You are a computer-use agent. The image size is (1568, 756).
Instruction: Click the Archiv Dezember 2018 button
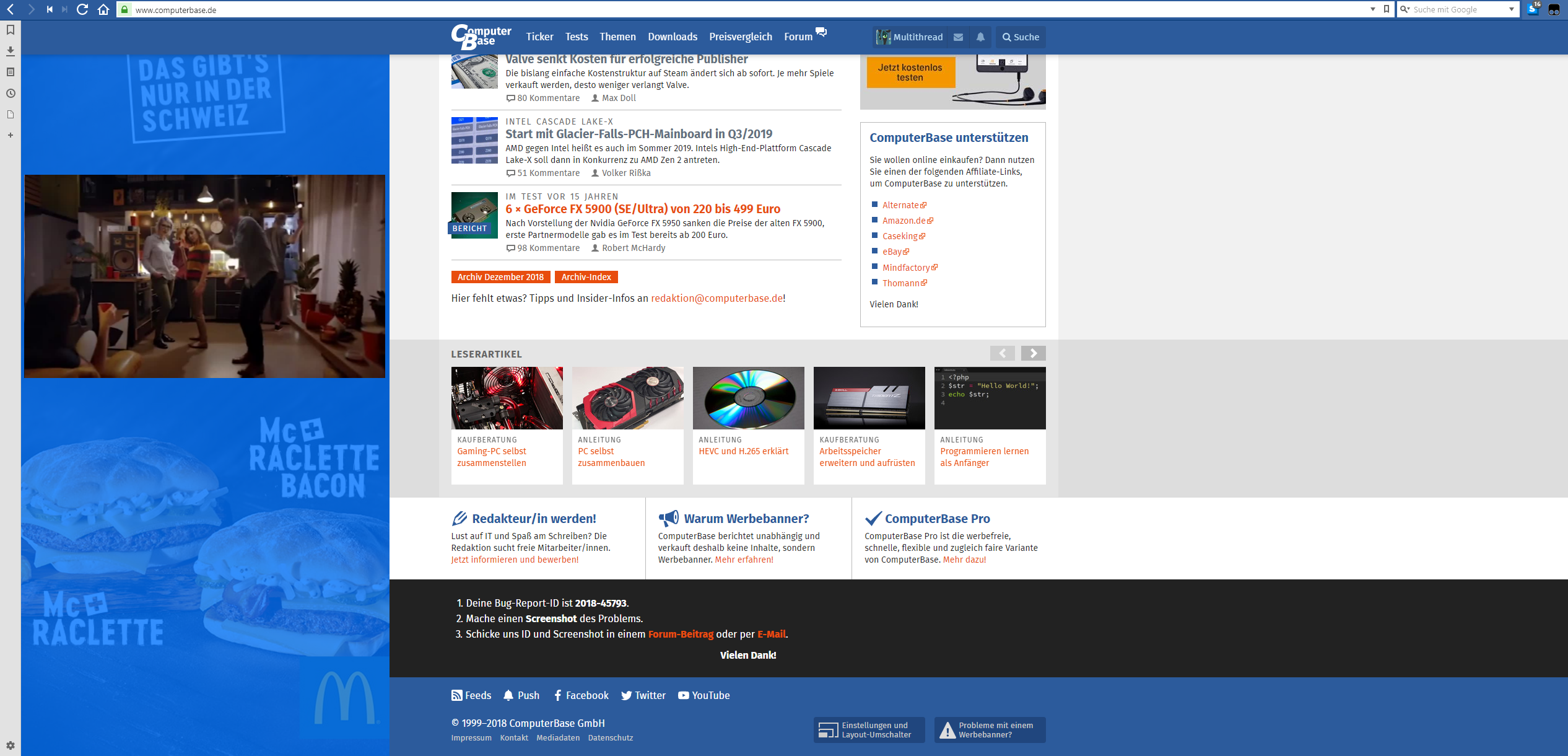(x=500, y=277)
